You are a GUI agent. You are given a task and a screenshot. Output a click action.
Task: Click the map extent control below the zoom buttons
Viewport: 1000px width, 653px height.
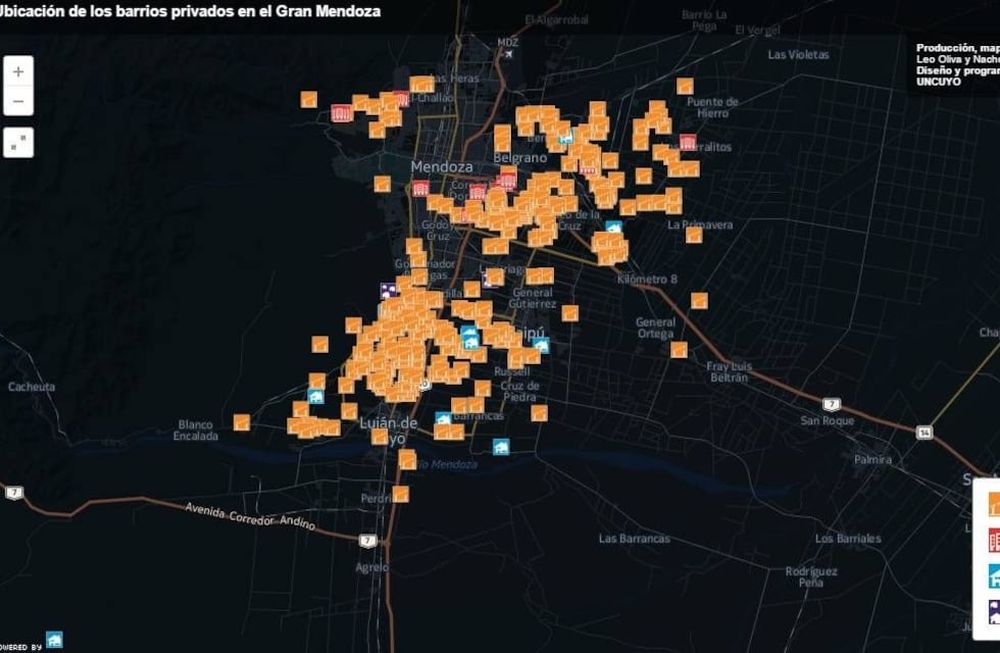(17, 143)
